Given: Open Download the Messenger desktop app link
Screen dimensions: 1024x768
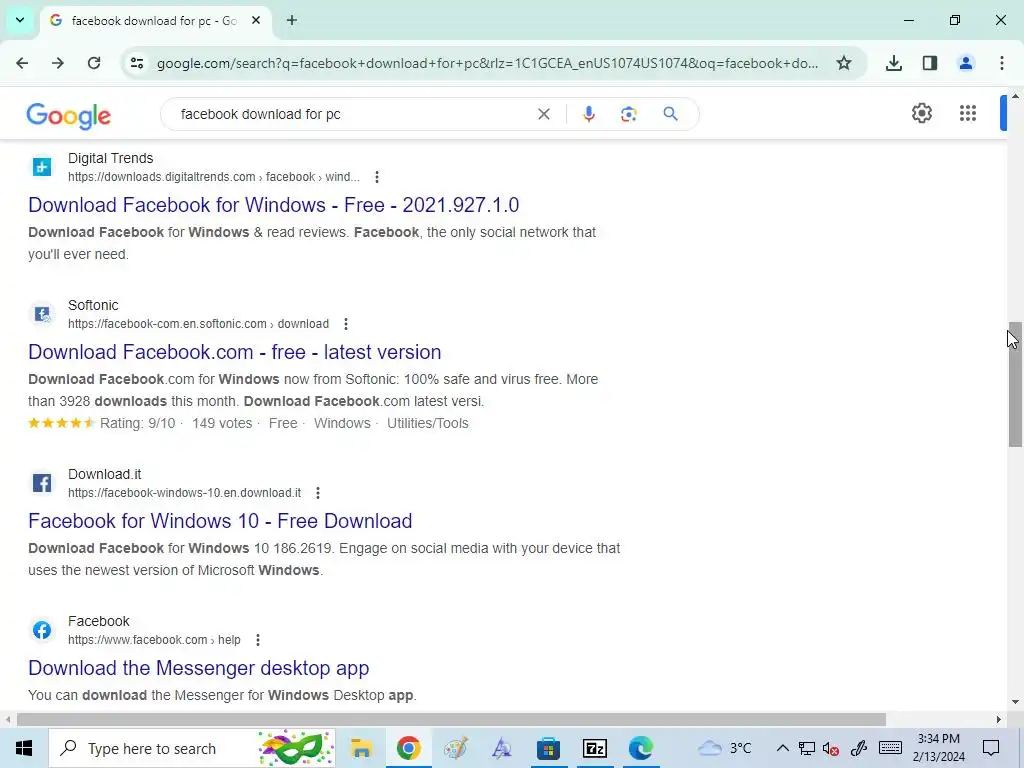Looking at the screenshot, I should click(199, 668).
